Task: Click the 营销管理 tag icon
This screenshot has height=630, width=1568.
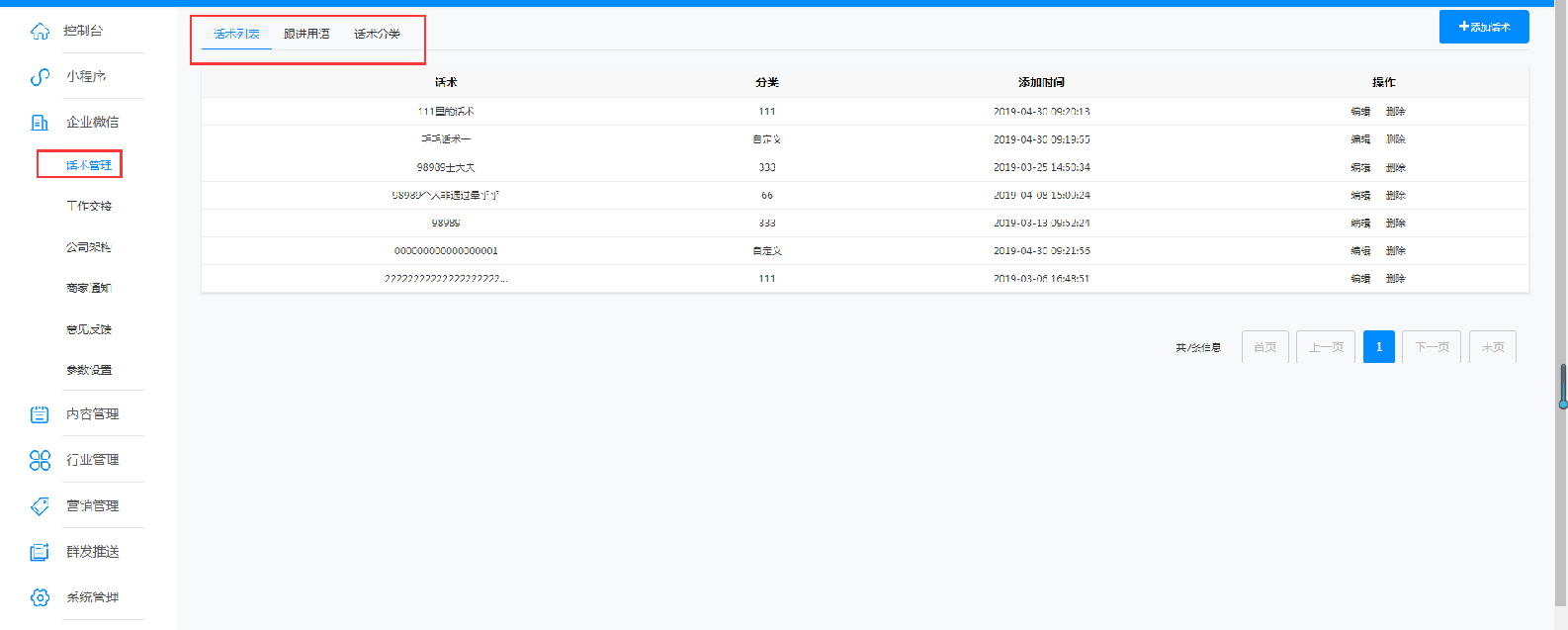Action: click(40, 506)
